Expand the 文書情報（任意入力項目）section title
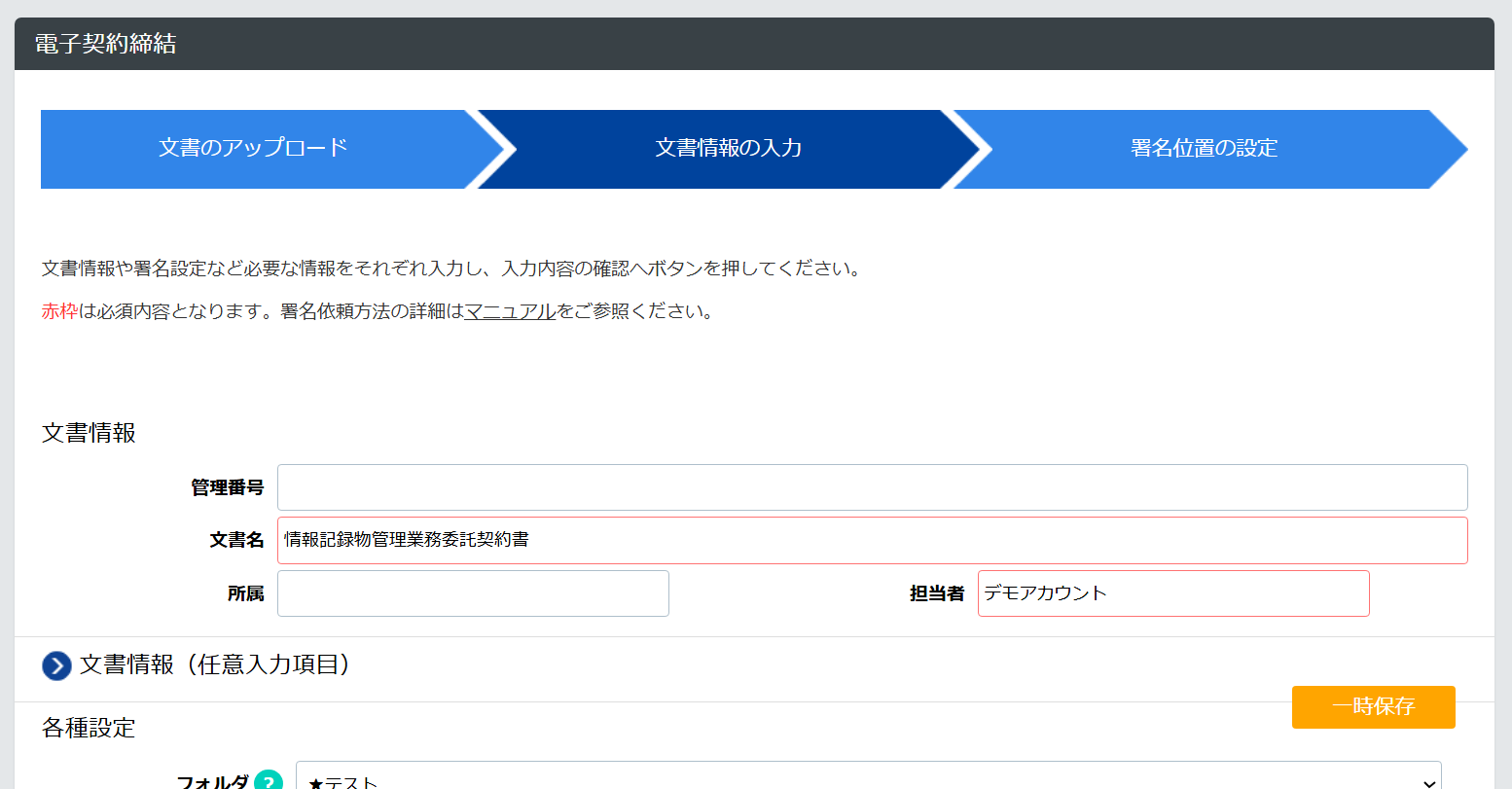The image size is (1512, 789). pos(214,665)
